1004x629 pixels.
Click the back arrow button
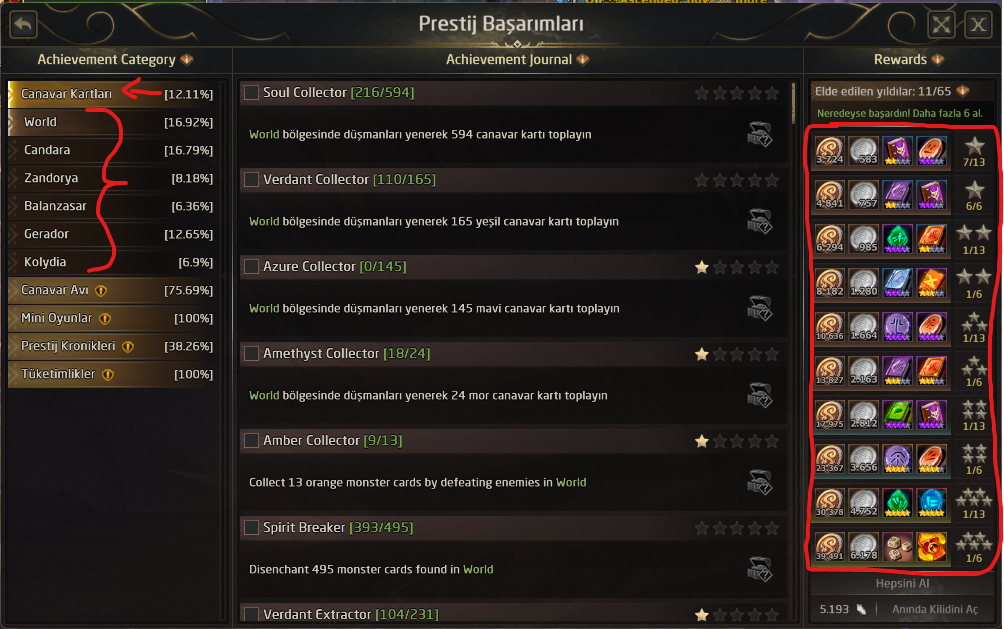(23, 24)
